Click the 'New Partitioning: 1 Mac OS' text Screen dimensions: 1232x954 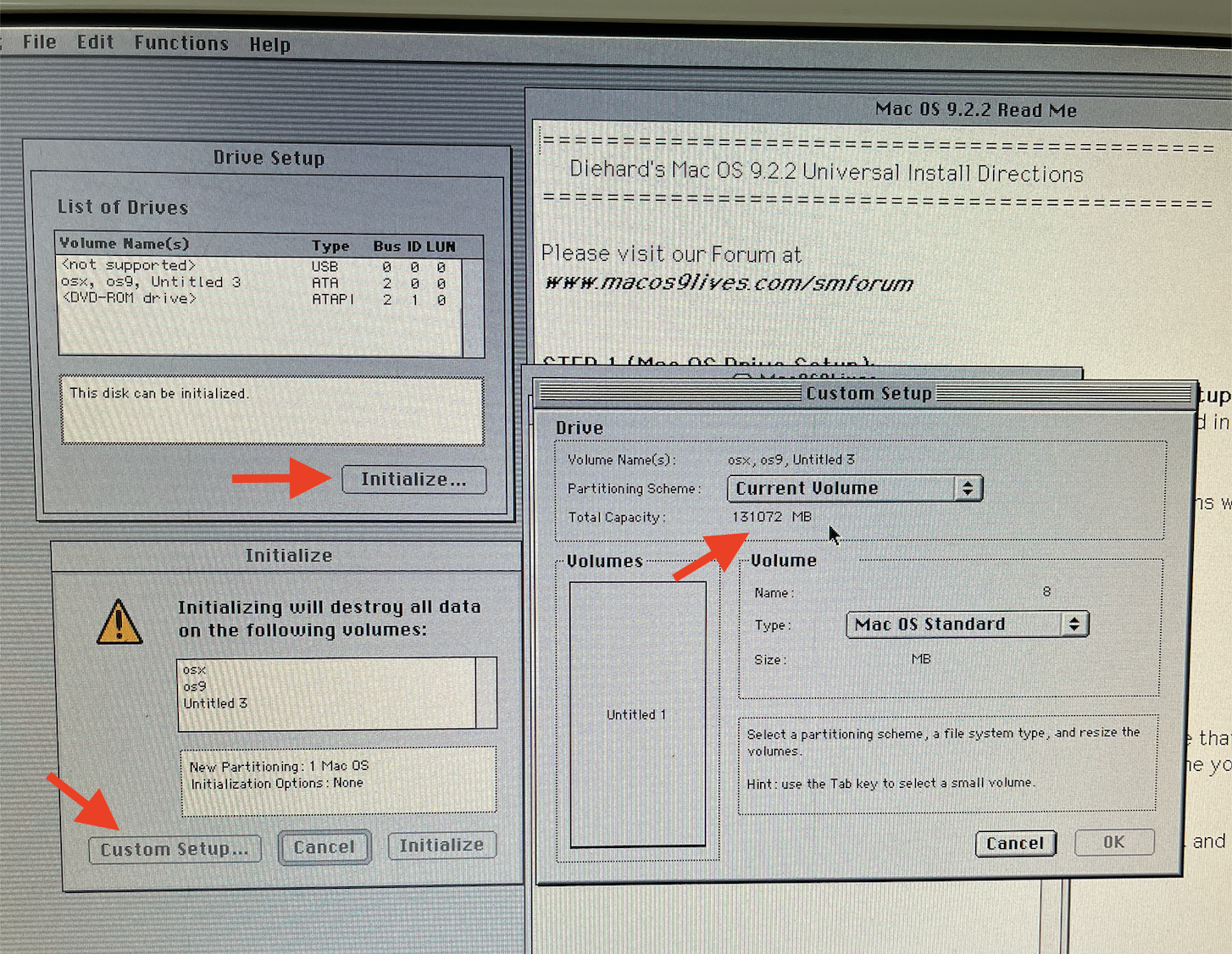pyautogui.click(x=279, y=766)
